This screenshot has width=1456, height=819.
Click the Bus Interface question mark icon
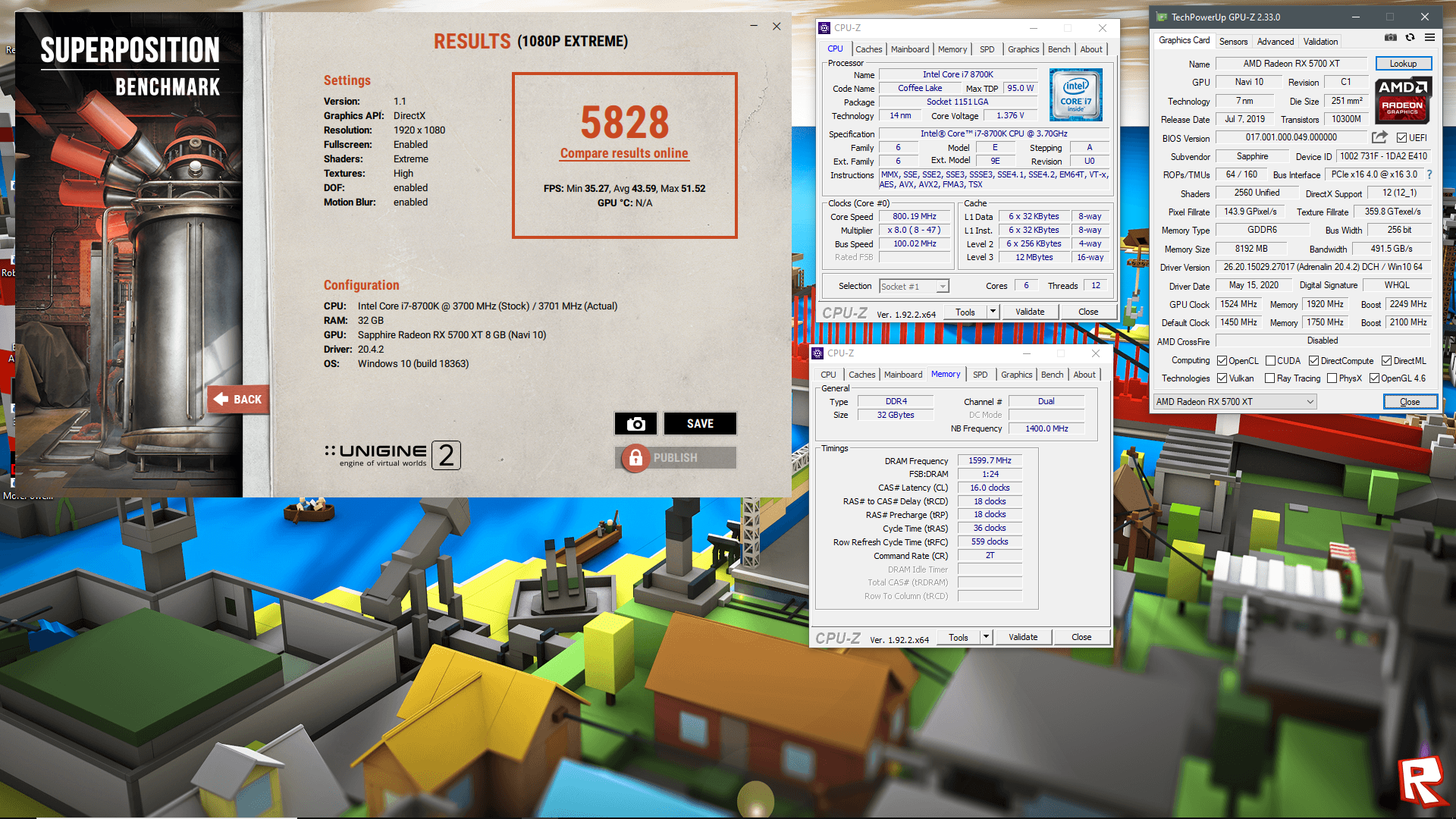pos(1429,174)
